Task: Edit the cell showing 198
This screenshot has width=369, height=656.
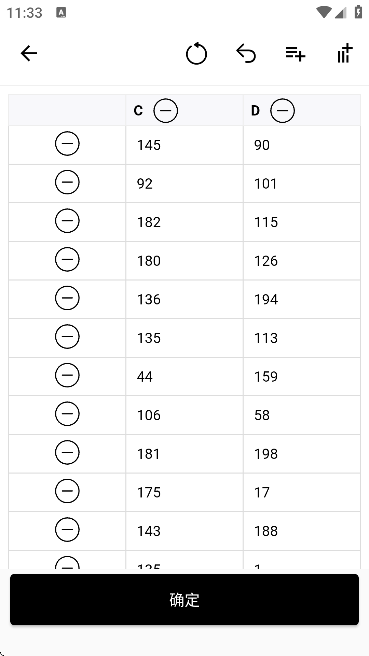Action: pos(302,454)
